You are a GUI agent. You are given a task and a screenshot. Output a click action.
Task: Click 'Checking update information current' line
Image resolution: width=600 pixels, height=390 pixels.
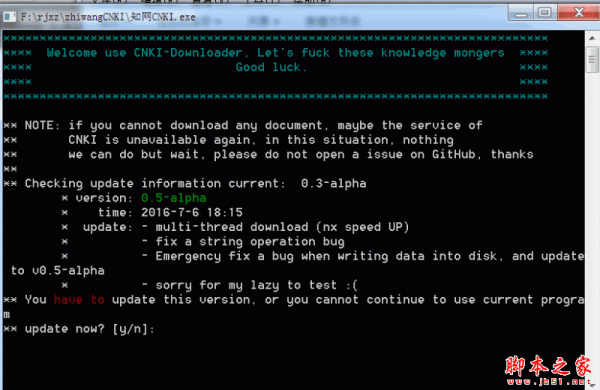click(x=155, y=184)
